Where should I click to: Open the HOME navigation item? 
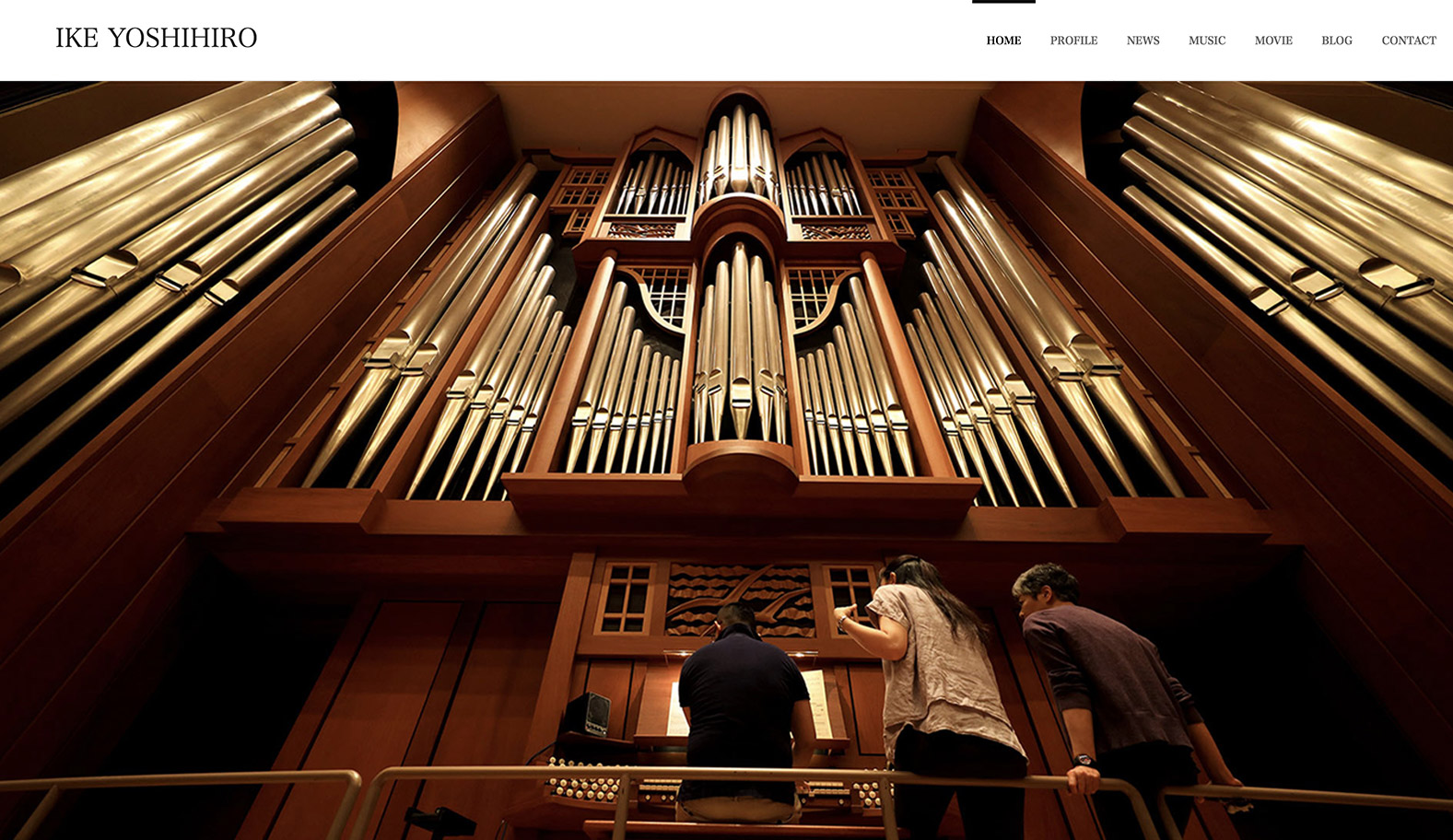click(x=1003, y=41)
